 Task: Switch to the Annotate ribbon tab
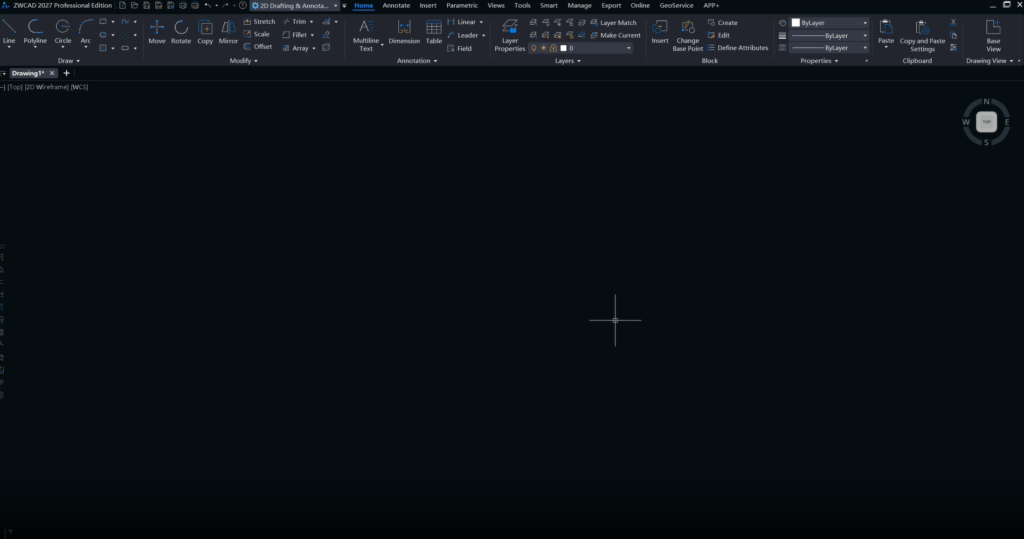(x=396, y=5)
